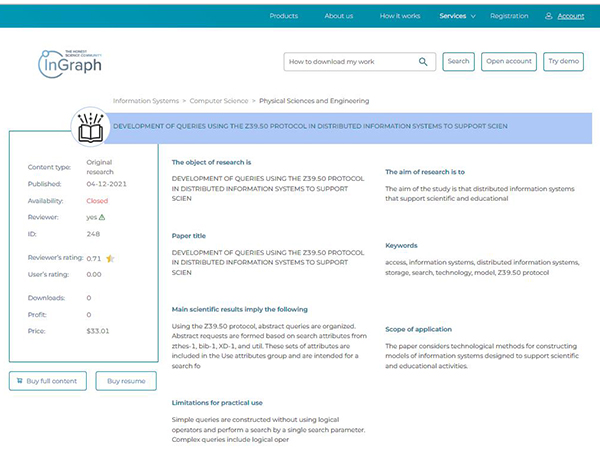
Task: Click the Buy resume button
Action: [126, 381]
